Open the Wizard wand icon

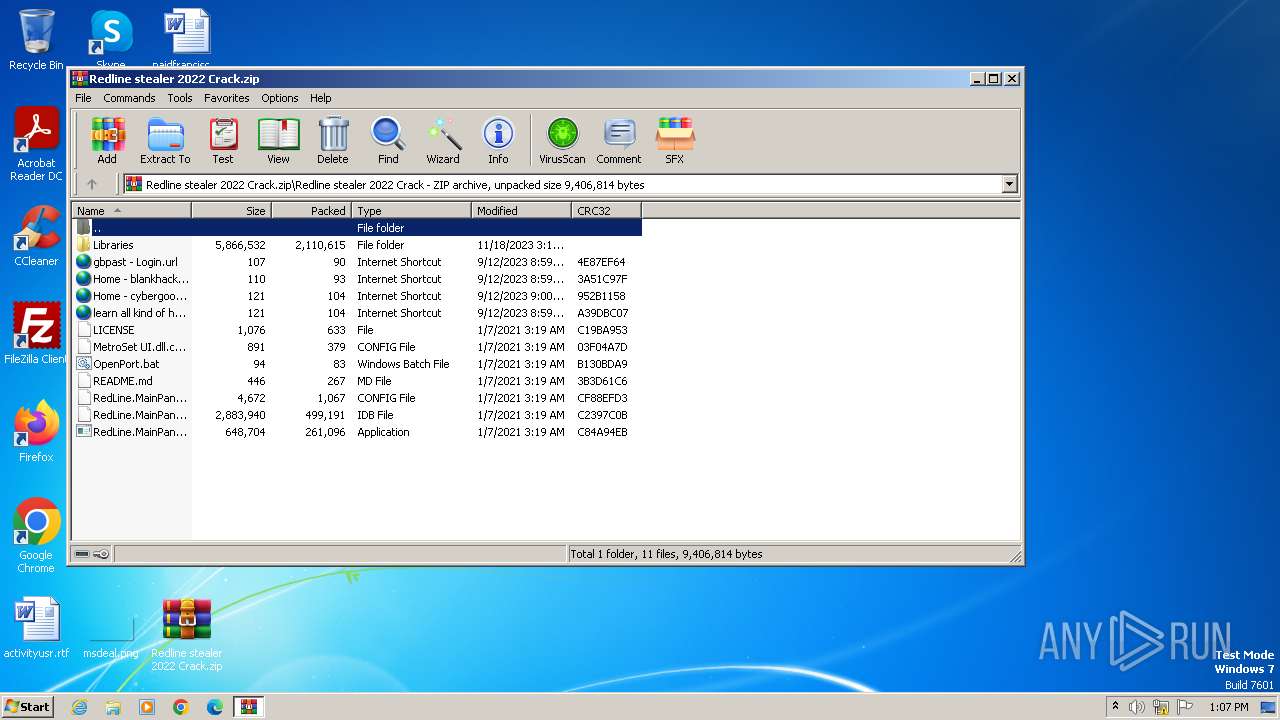pos(443,140)
